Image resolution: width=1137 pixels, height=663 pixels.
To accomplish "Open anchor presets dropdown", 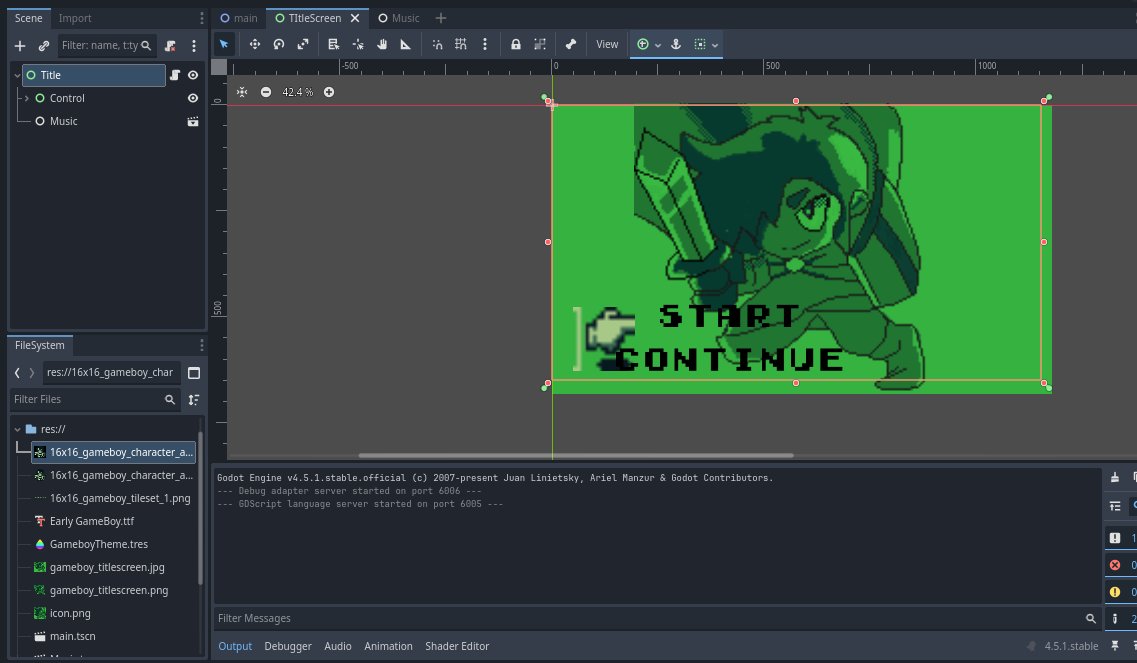I will (648, 44).
